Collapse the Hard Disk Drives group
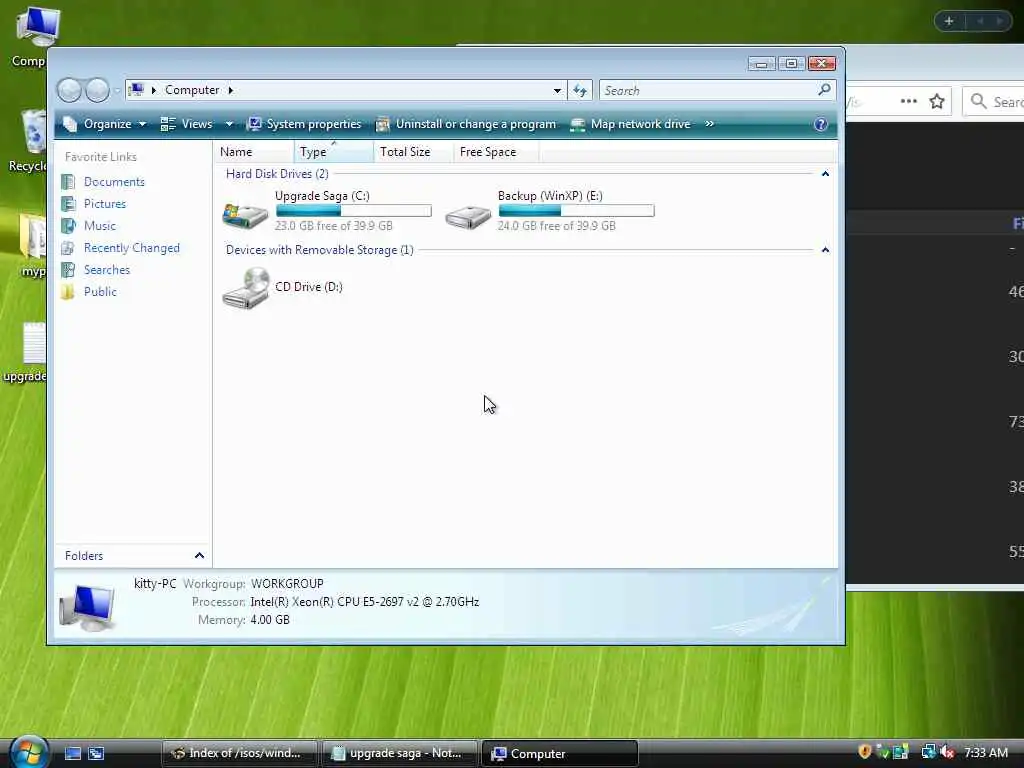Image resolution: width=1024 pixels, height=768 pixels. 825,174
